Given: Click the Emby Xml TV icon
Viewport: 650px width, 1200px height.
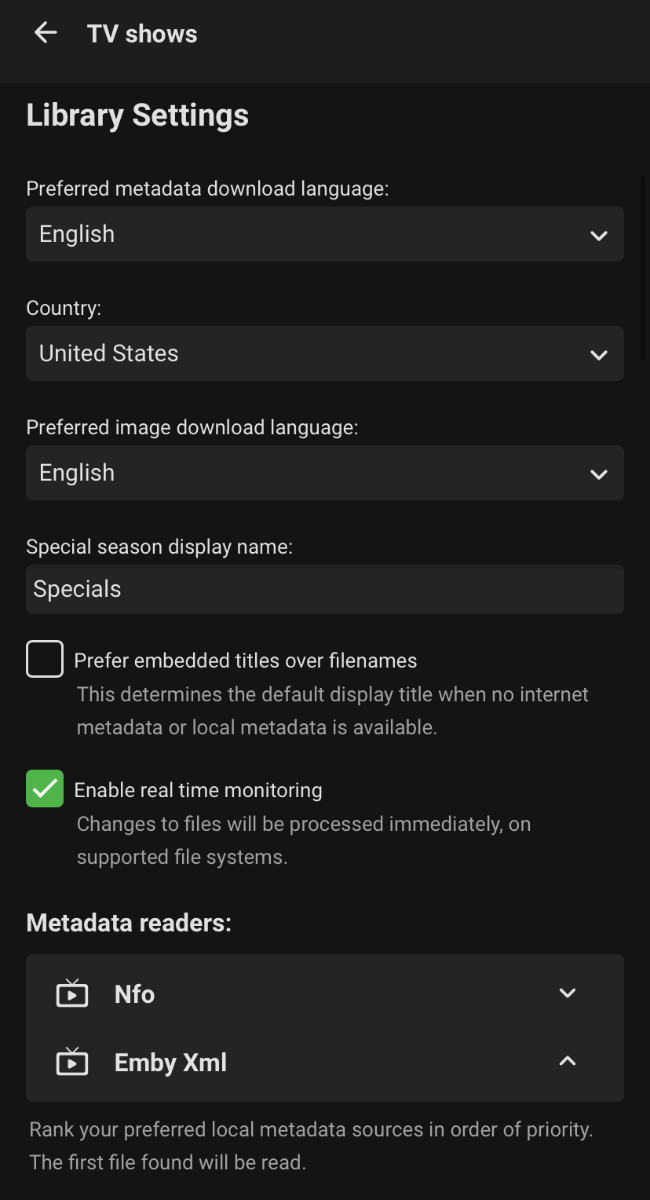Looking at the screenshot, I should tap(72, 1062).
